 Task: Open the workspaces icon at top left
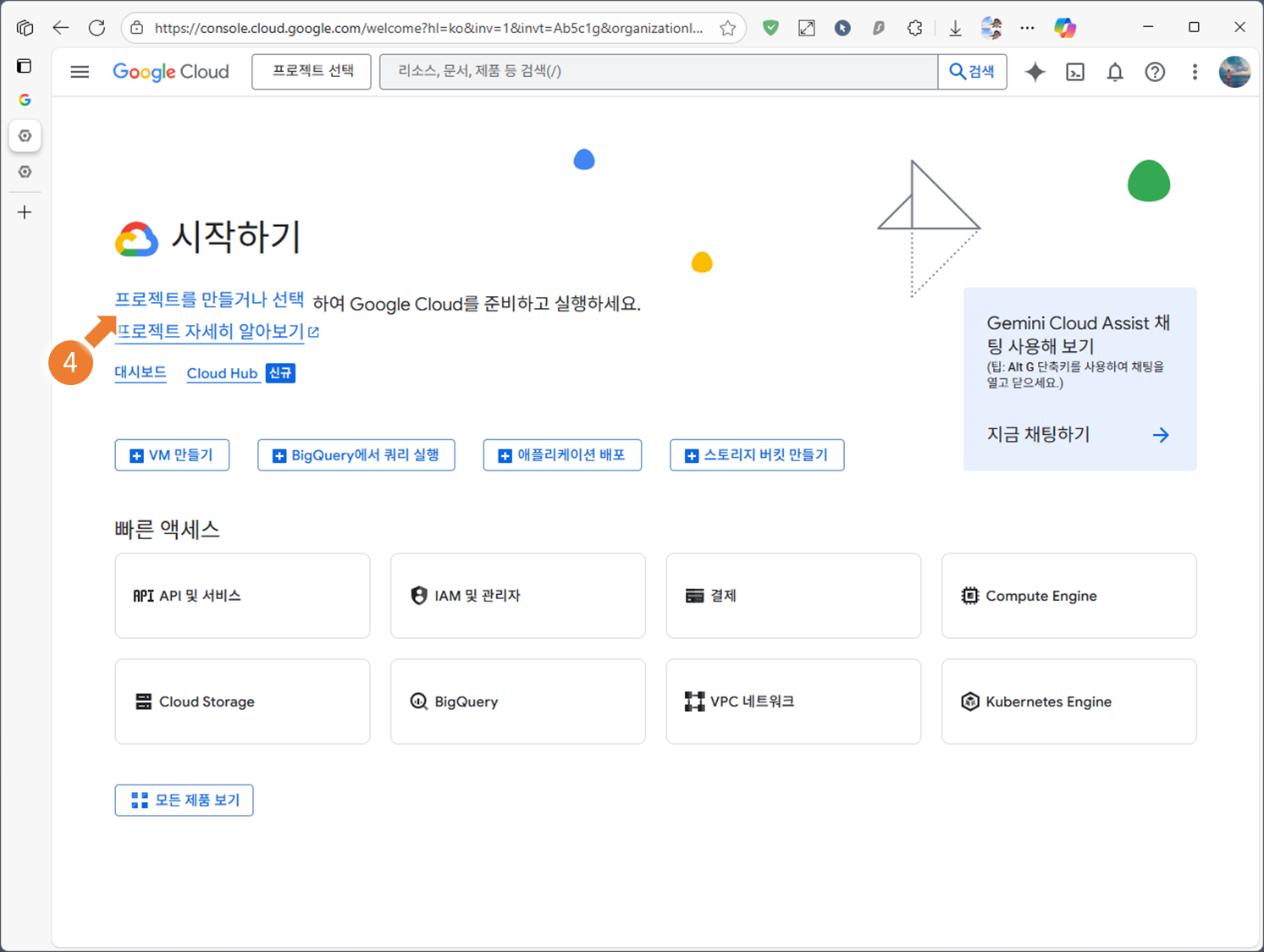(25, 28)
